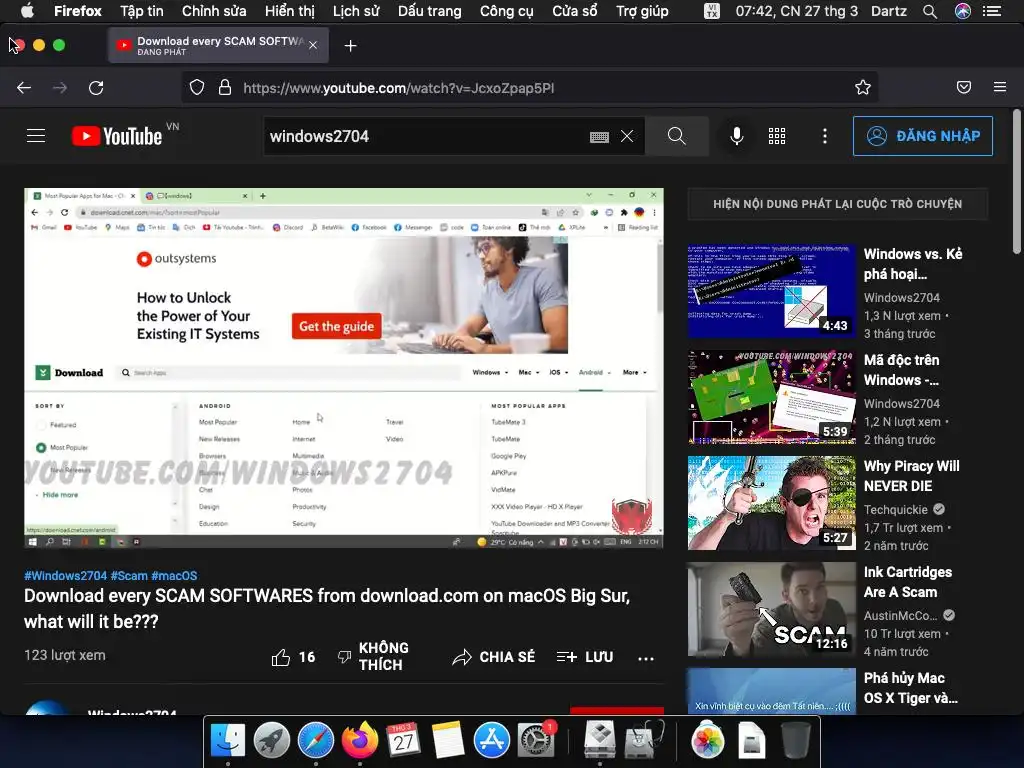
Task: Open YouTube settings three-dot menu
Action: (x=825, y=136)
